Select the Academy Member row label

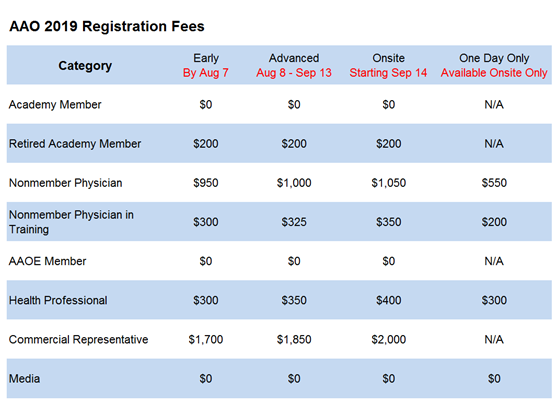[55, 105]
